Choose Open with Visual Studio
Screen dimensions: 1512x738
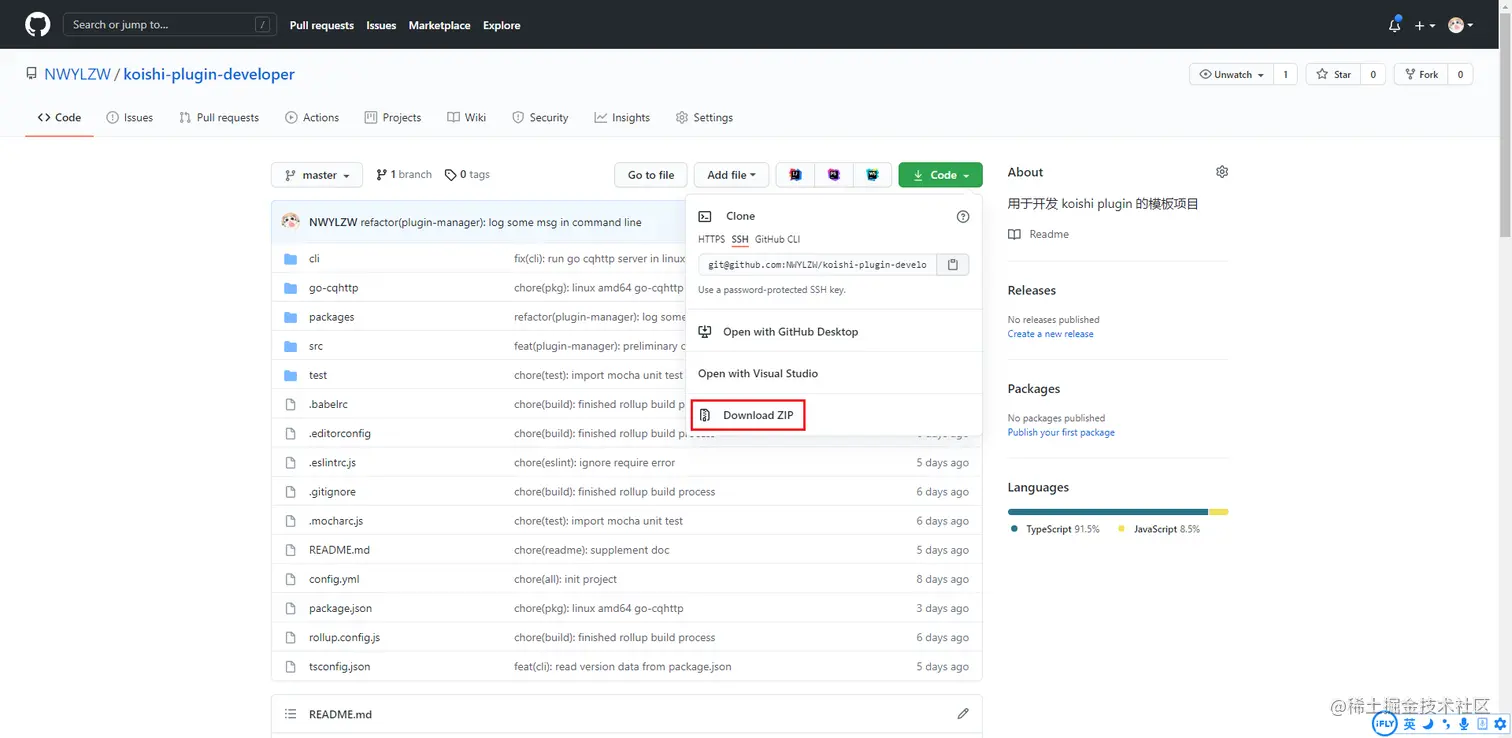tap(834, 374)
